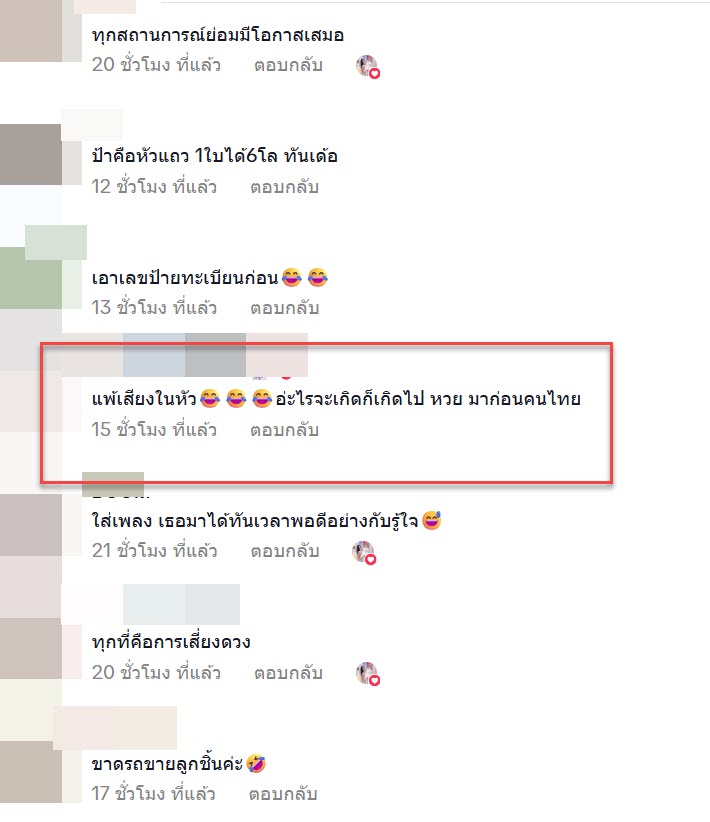Image resolution: width=710 pixels, height=822 pixels.
Task: Click blurred username above "ทุกที่คือการเสี่ยงดวง"
Action: click(181, 604)
